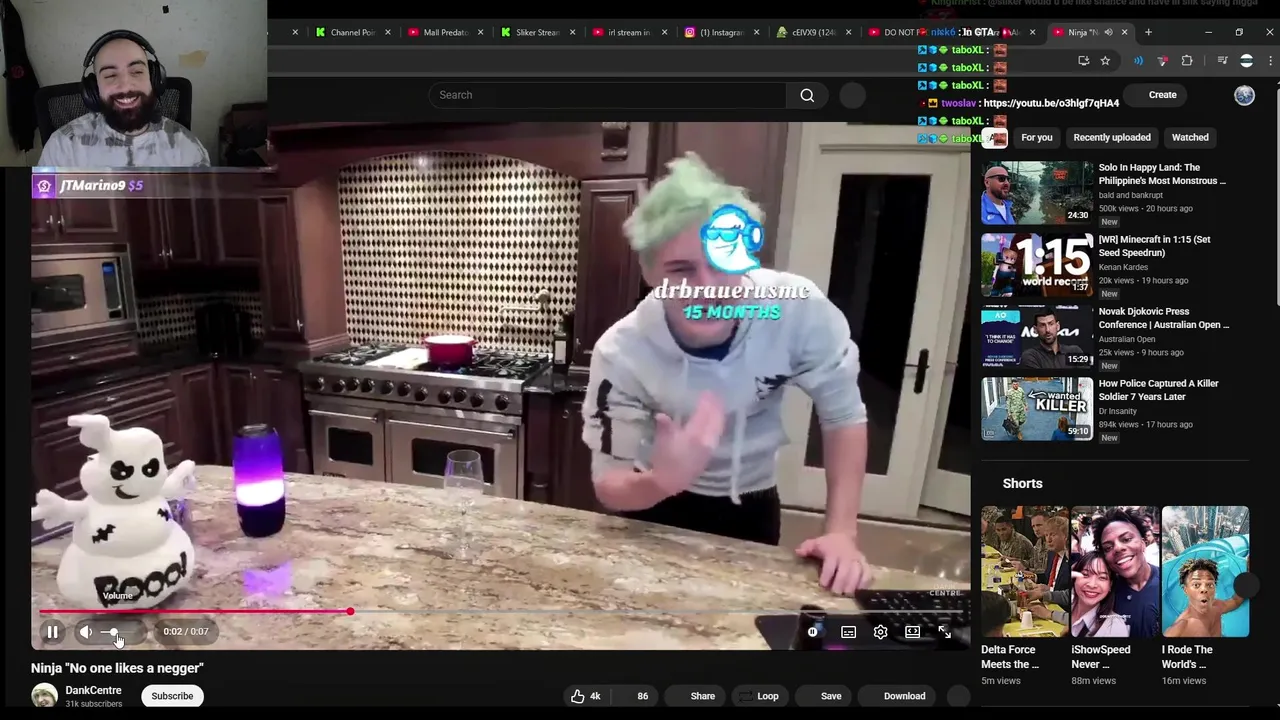This screenshot has height=720, width=1280.
Task: Focus the YouTube Search input field
Action: click(x=608, y=95)
